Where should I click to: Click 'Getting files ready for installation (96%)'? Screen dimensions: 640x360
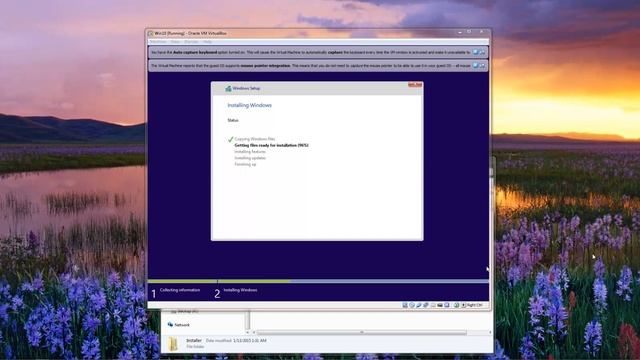(x=271, y=145)
